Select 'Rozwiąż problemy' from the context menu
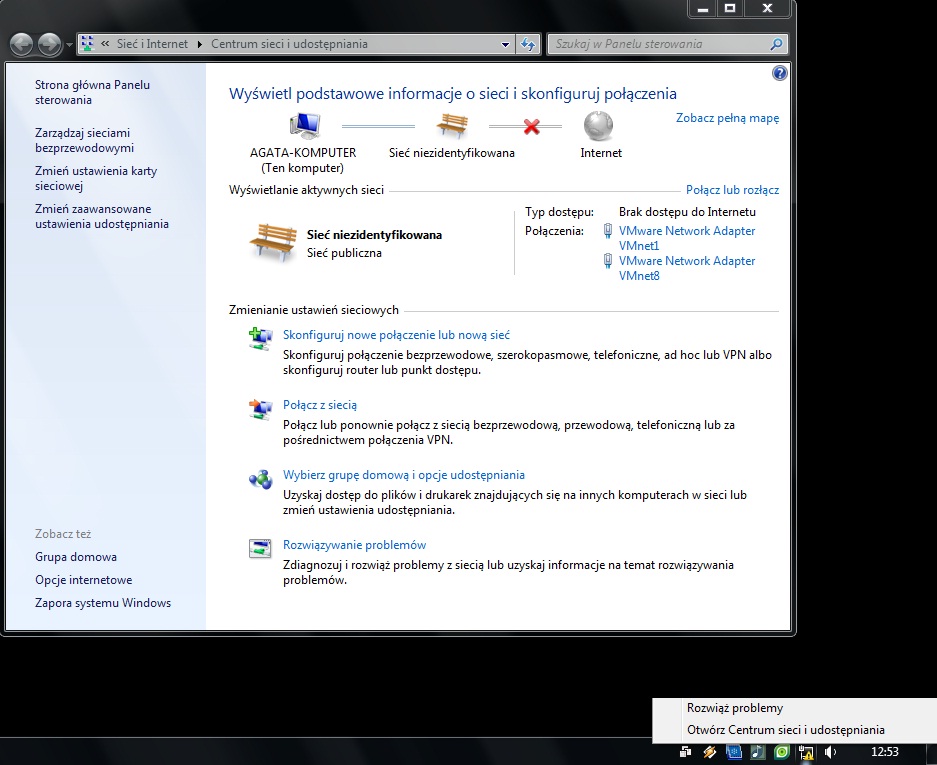This screenshot has height=765, width=937. click(x=734, y=708)
